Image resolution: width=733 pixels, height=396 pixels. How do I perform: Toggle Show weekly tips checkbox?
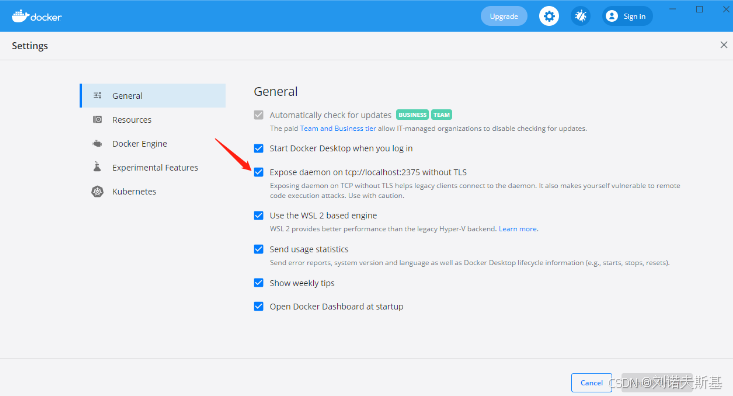tap(259, 283)
